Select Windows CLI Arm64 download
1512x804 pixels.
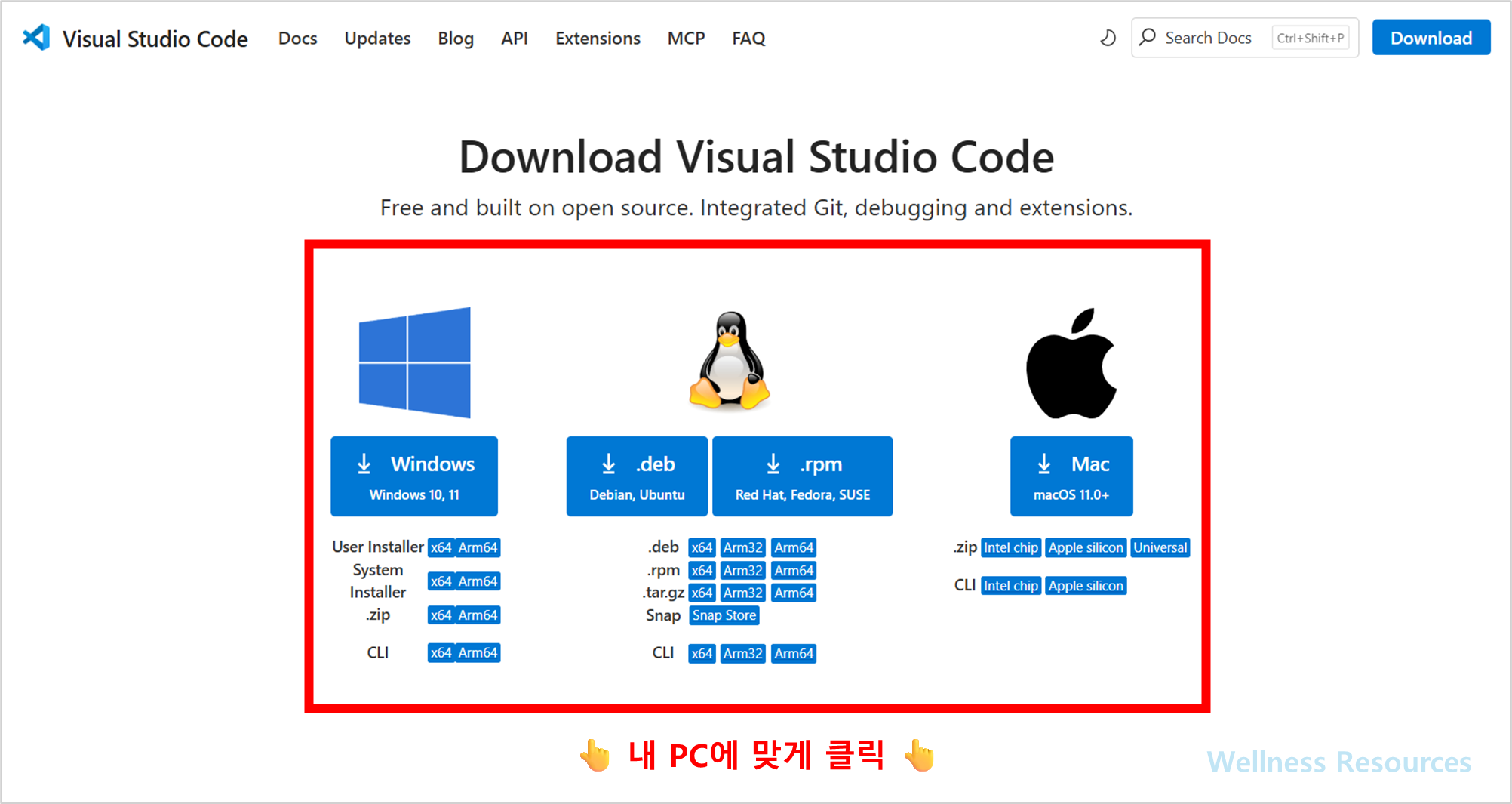(478, 652)
